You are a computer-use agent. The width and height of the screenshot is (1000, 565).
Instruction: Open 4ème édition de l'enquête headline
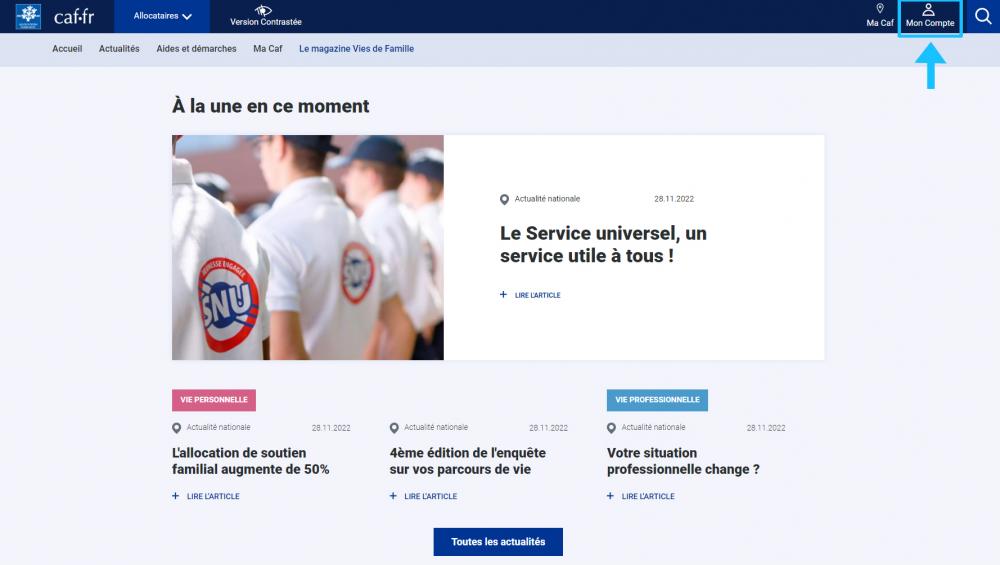click(x=467, y=461)
